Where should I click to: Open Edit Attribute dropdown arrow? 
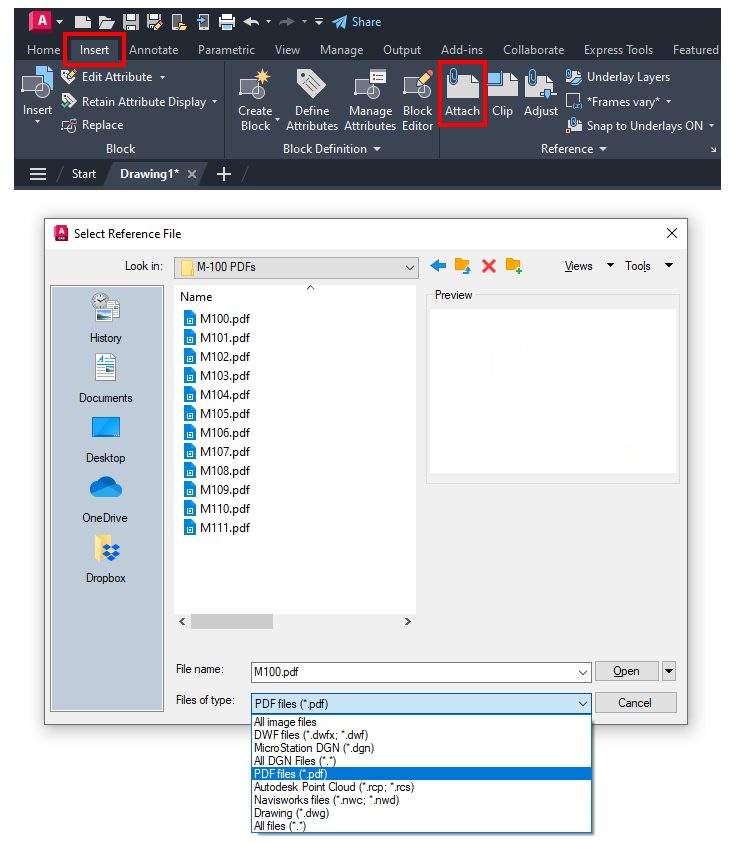[x=162, y=77]
